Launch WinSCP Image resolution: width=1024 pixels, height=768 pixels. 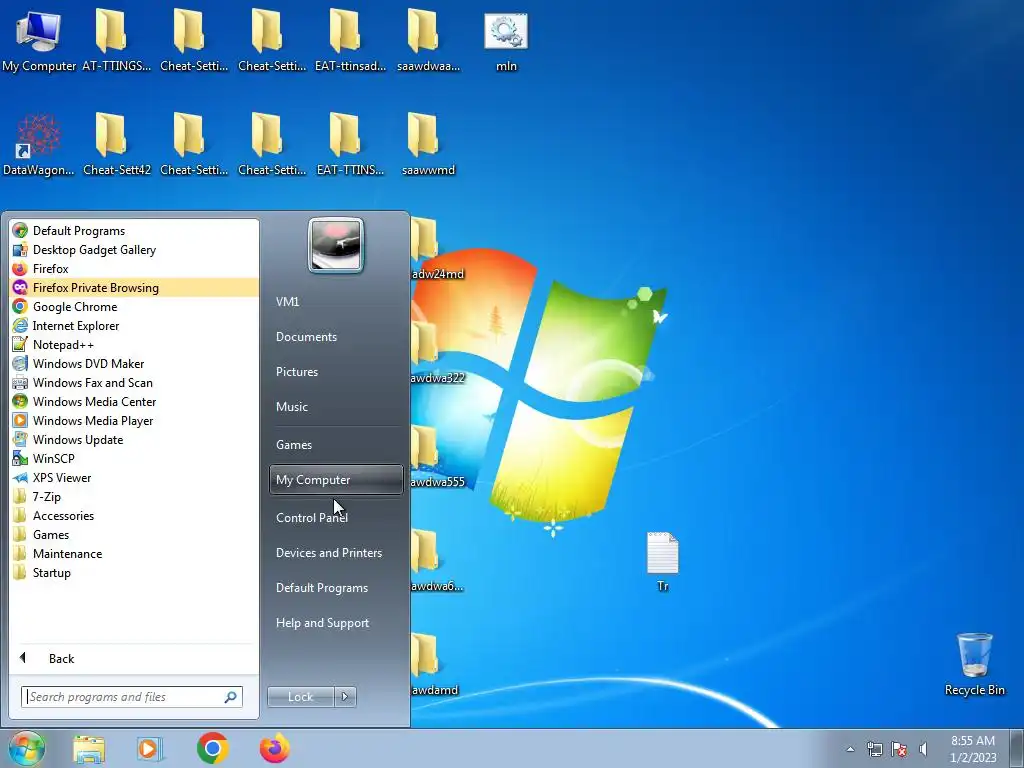134,458
